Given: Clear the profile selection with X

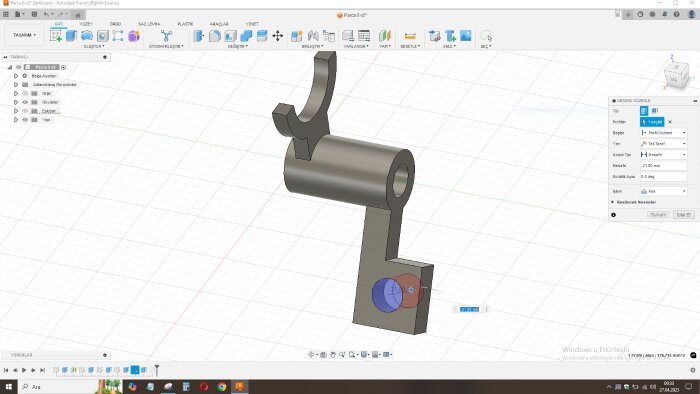Looking at the screenshot, I should tap(670, 122).
